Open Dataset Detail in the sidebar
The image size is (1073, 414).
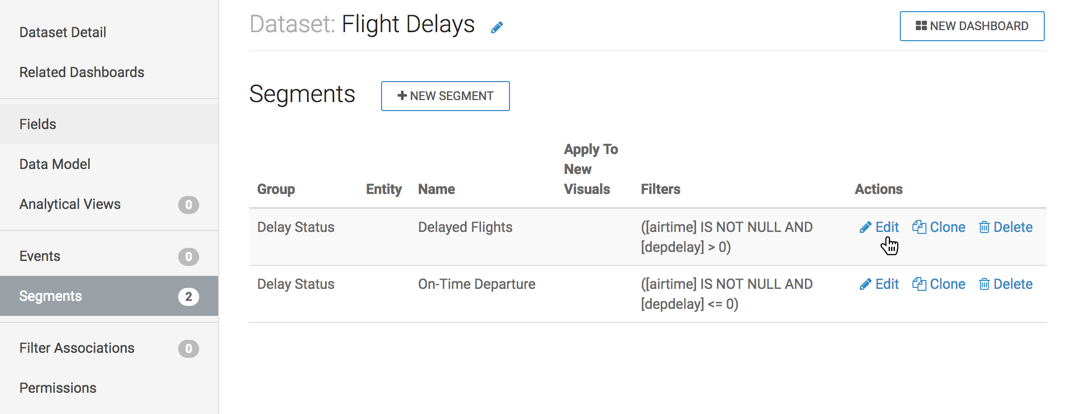coord(63,32)
